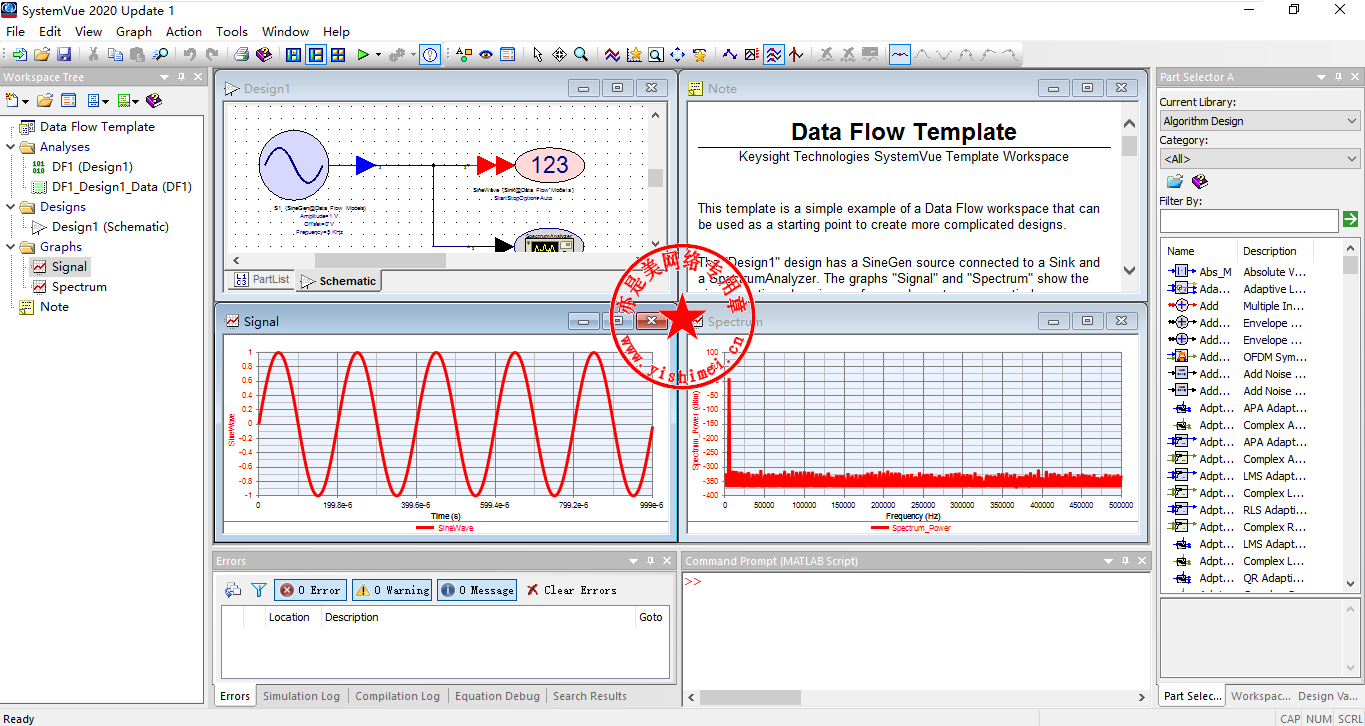Click the Save diskette icon in toolbar

[64, 55]
